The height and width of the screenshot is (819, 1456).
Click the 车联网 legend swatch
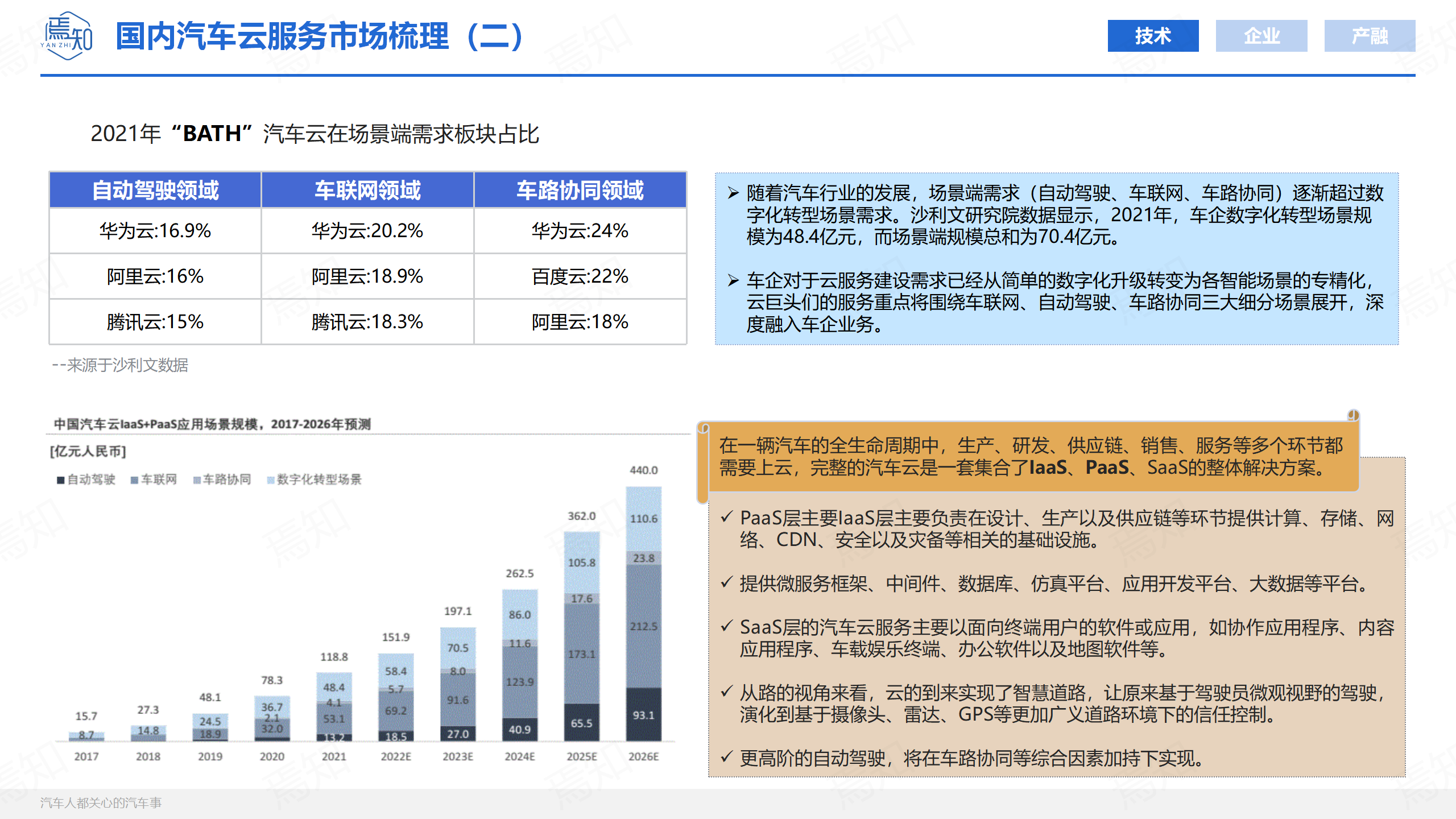point(134,480)
